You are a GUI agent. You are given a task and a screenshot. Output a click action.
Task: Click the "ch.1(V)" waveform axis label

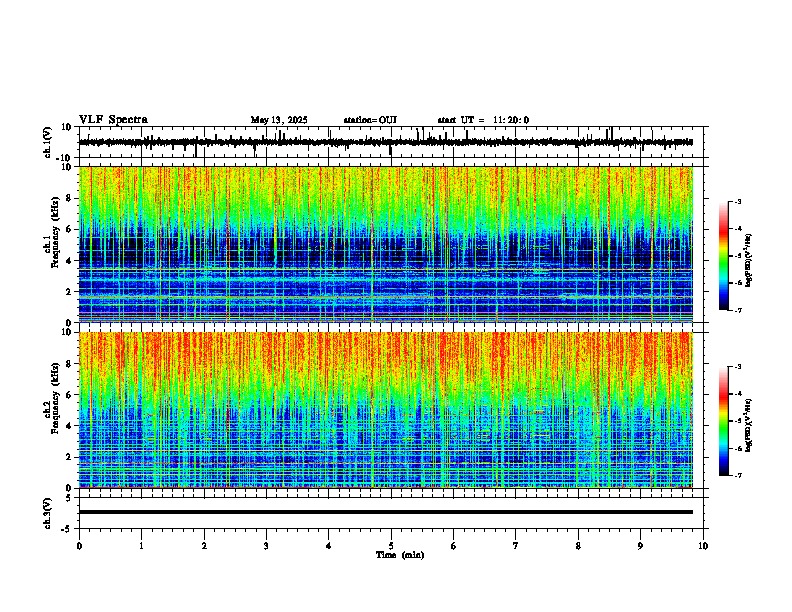tap(48, 142)
